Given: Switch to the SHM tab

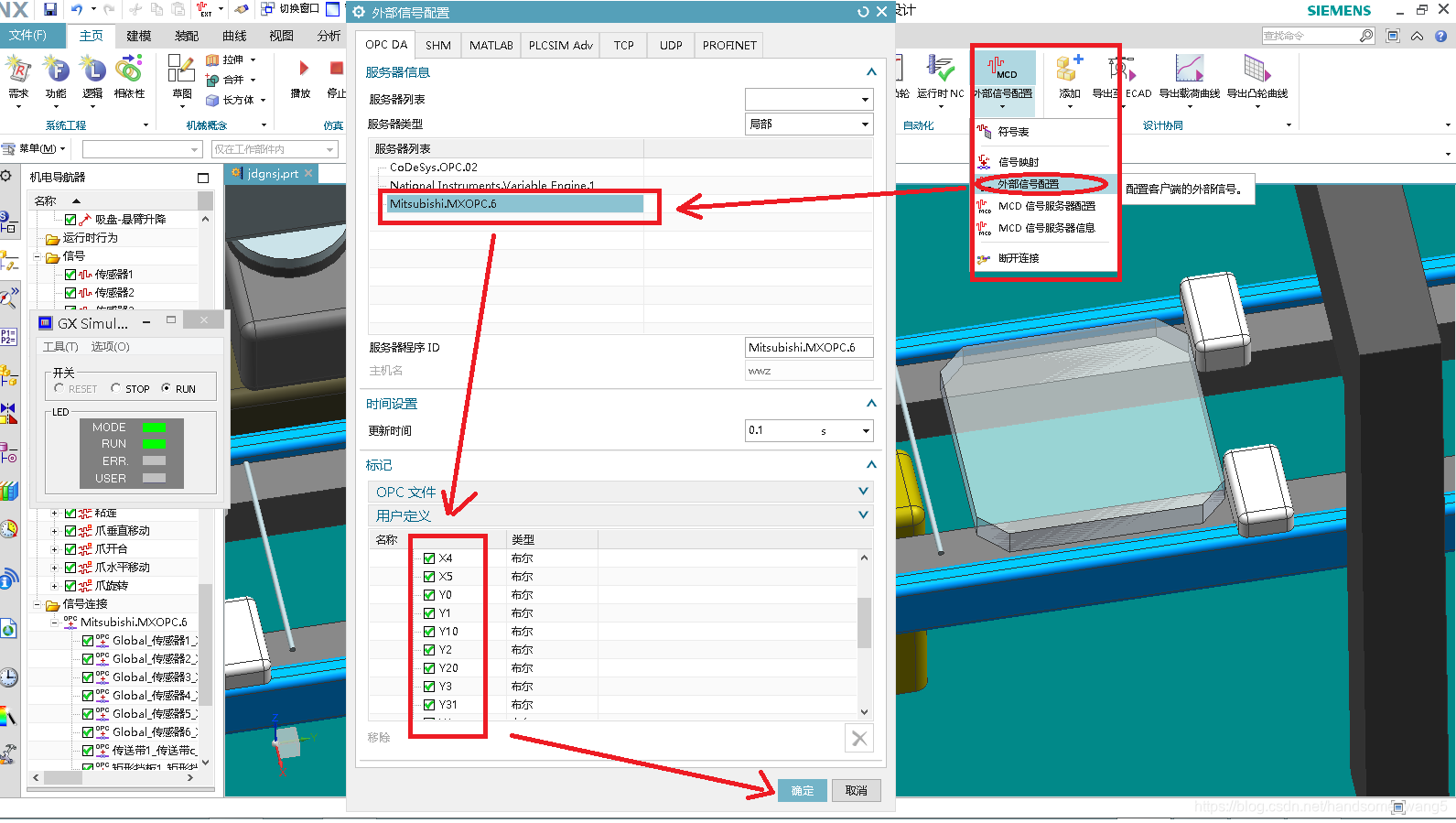Looking at the screenshot, I should click(438, 45).
